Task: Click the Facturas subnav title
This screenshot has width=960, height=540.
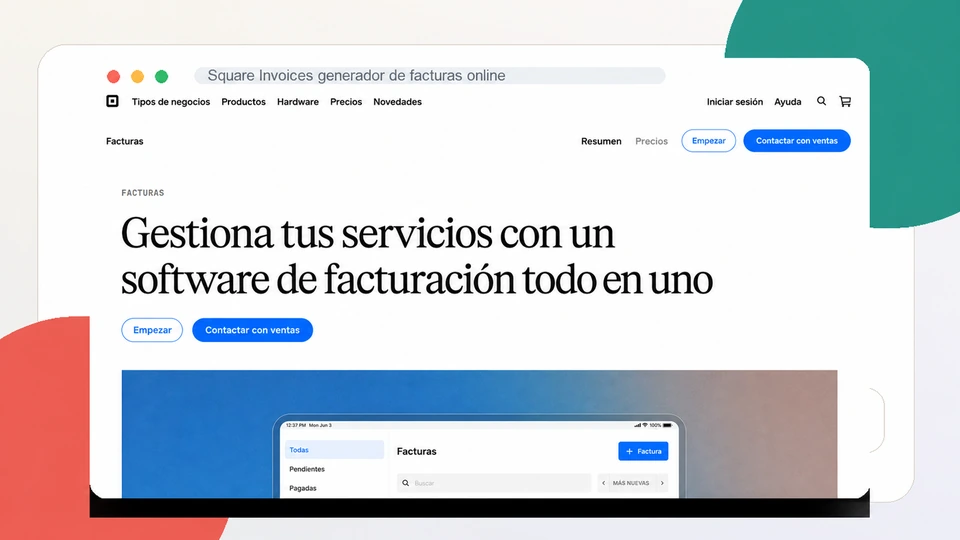Action: pos(124,141)
